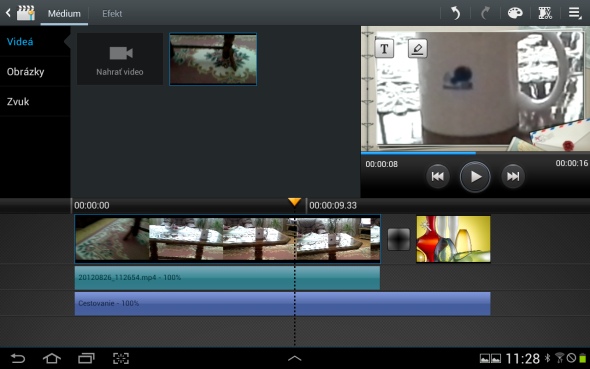Open the transition icon between clips

coord(398,239)
